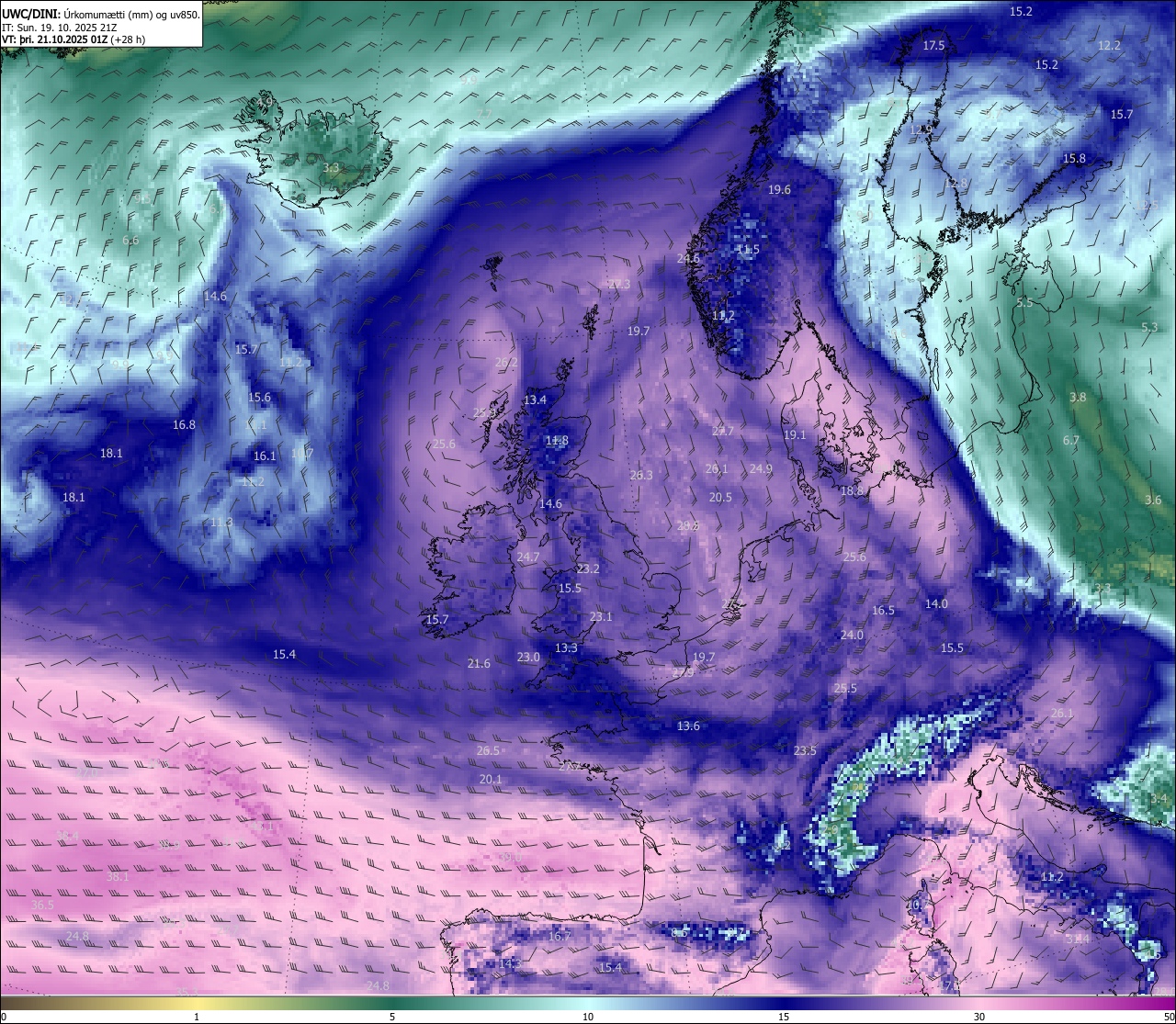
Task: Select the 11.8 value over Scotland
Action: point(557,441)
